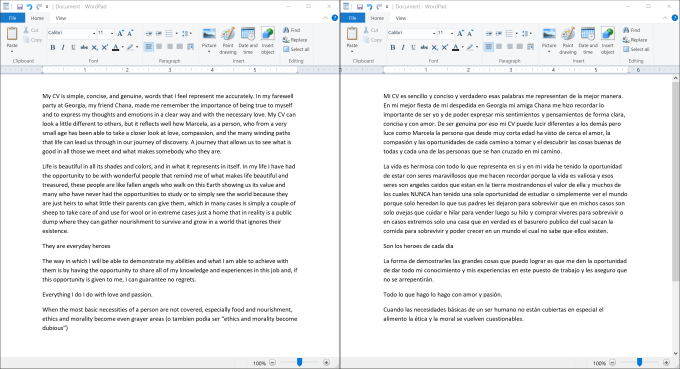Click Select all in left WordPad window
Screen dimensions: 680x369
296,49
